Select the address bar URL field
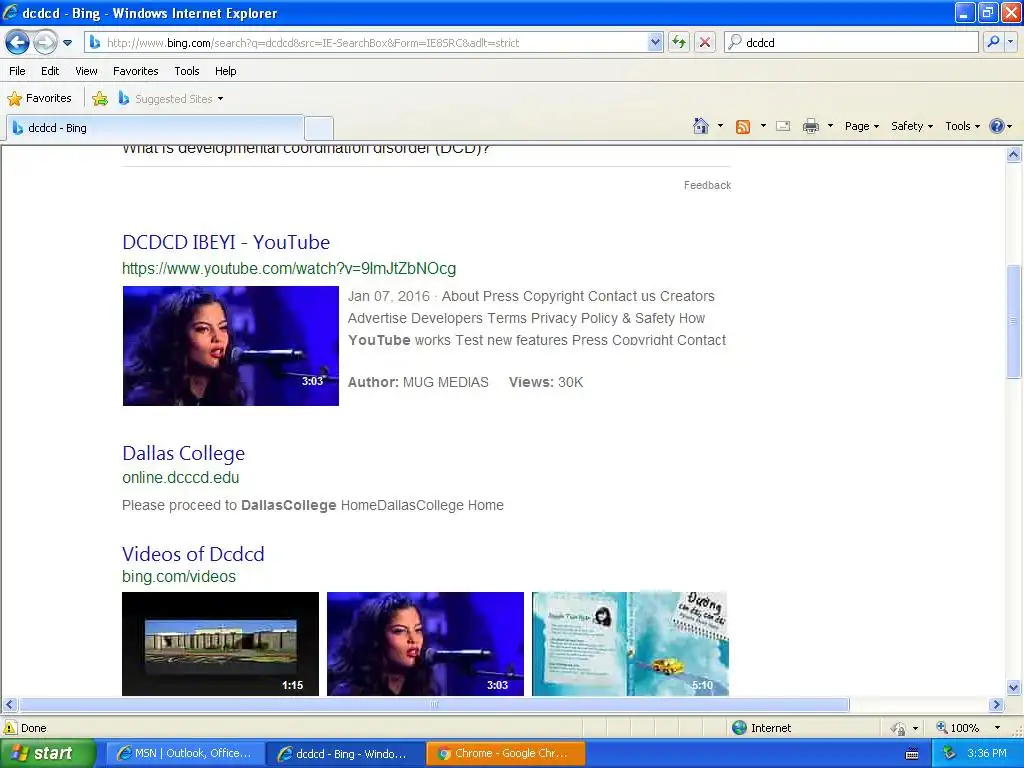The width and height of the screenshot is (1024, 768). coord(376,42)
